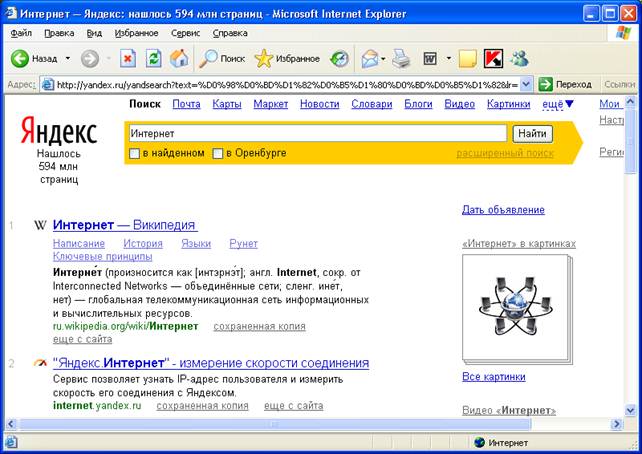The height and width of the screenshot is (454, 642).
Task: Go to Почта service link
Action: 186,104
